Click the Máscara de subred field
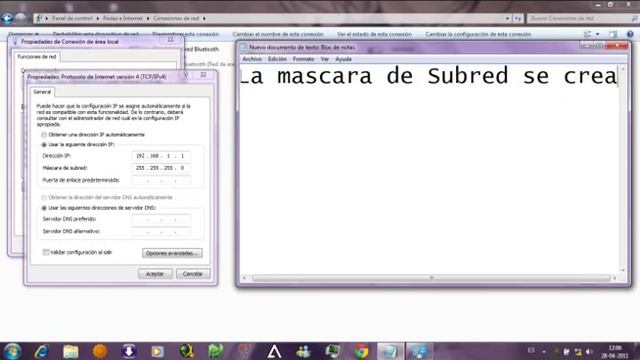This screenshot has width=640, height=360. 161,168
